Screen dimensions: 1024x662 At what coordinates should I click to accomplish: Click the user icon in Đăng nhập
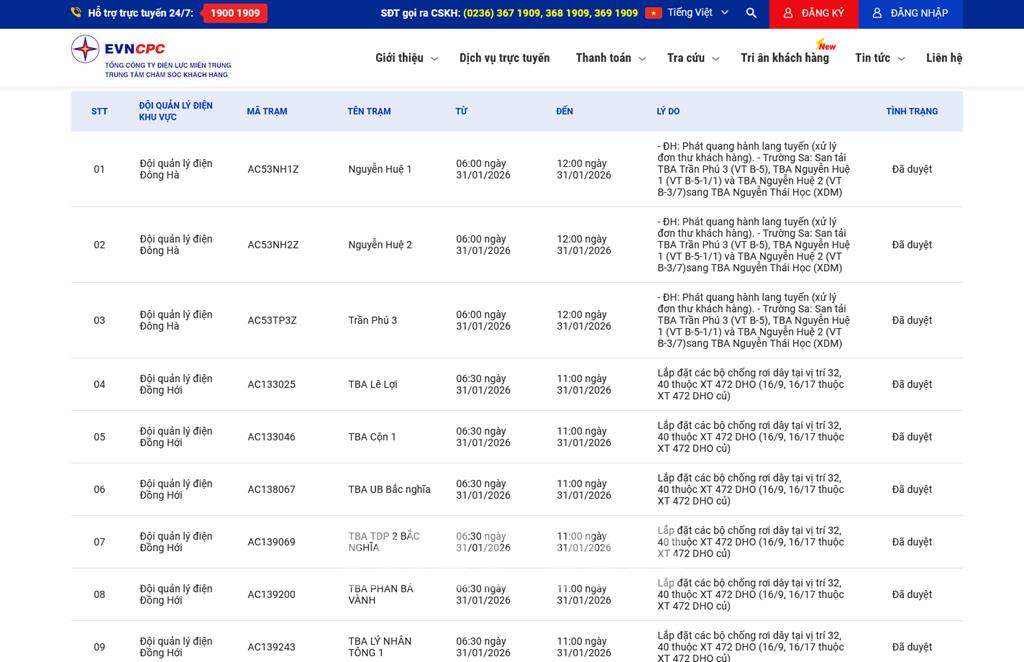point(877,13)
